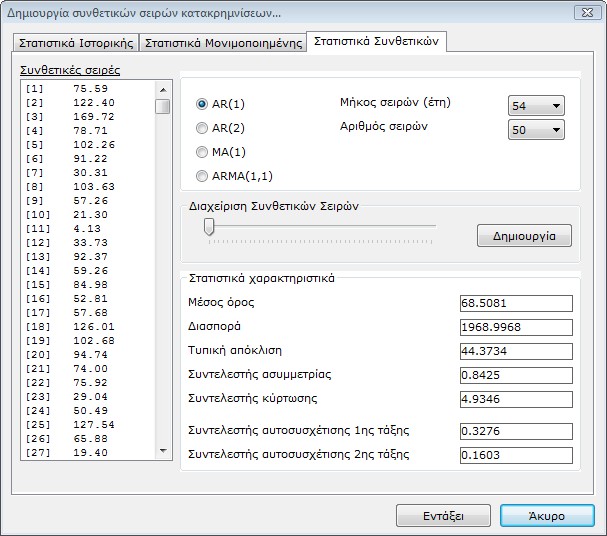Expand the Αριθμός σειρών dropdown
Image resolution: width=607 pixels, height=536 pixels.
coord(537,130)
